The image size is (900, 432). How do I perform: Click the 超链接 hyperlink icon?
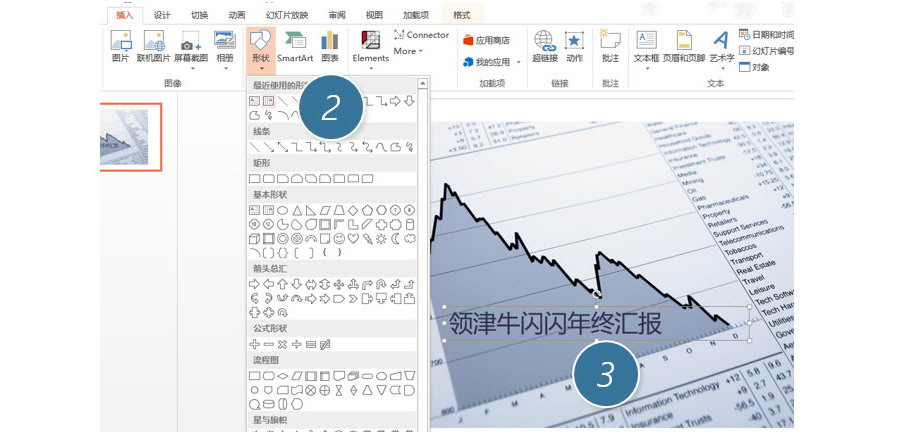545,40
